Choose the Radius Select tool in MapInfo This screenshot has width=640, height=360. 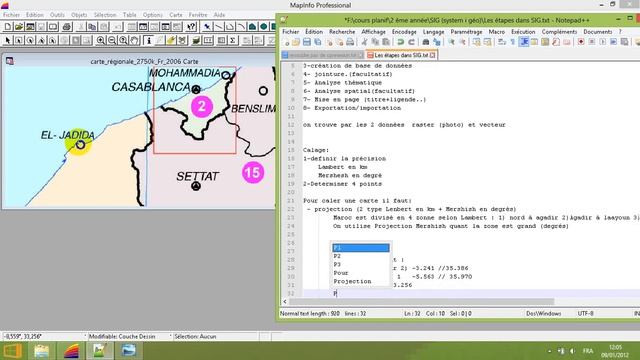30,40
